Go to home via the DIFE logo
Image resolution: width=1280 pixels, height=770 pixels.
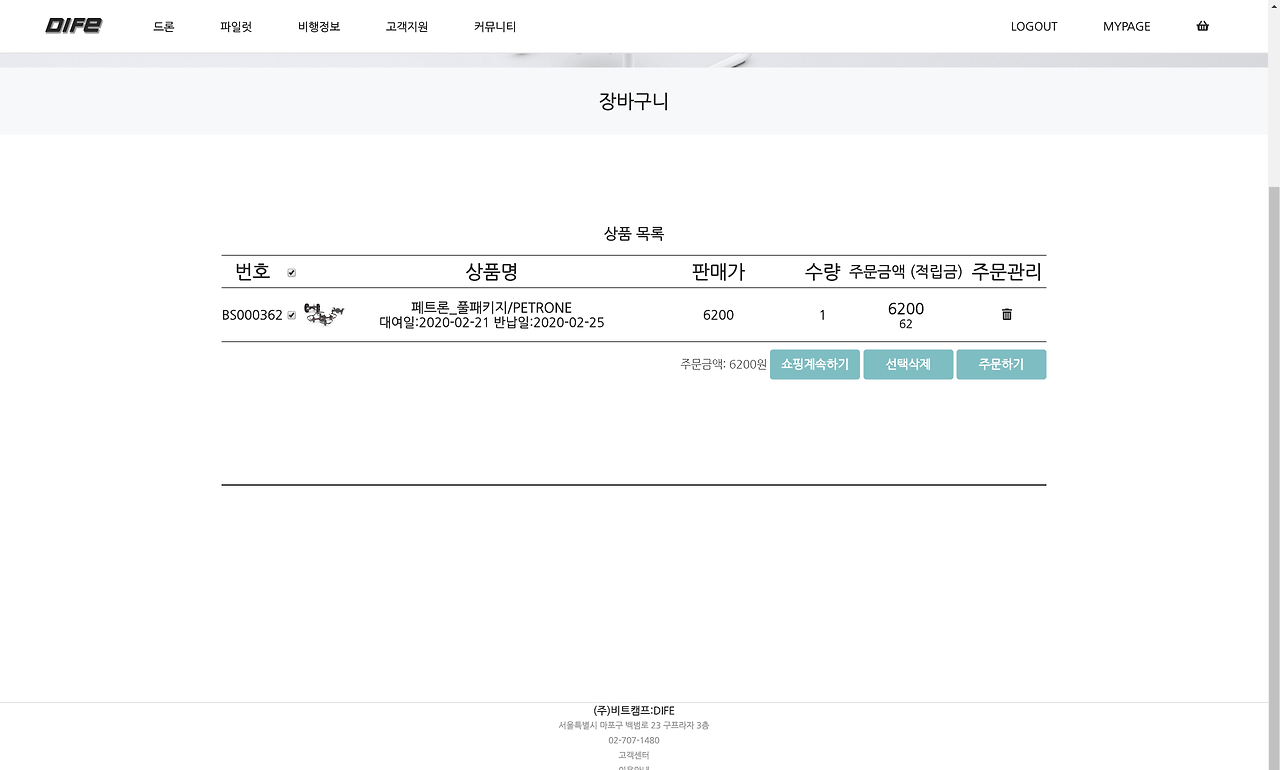73,26
